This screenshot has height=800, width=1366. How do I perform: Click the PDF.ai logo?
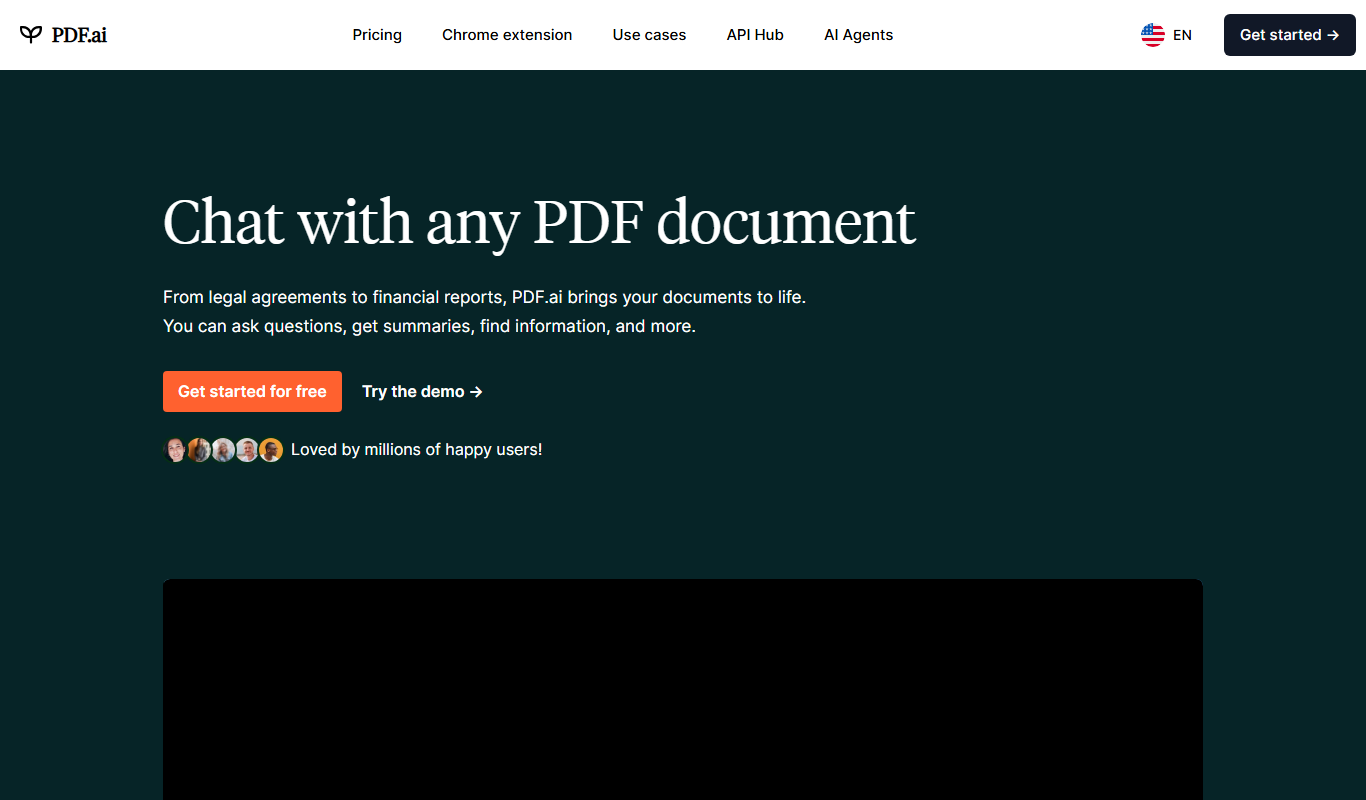(63, 35)
